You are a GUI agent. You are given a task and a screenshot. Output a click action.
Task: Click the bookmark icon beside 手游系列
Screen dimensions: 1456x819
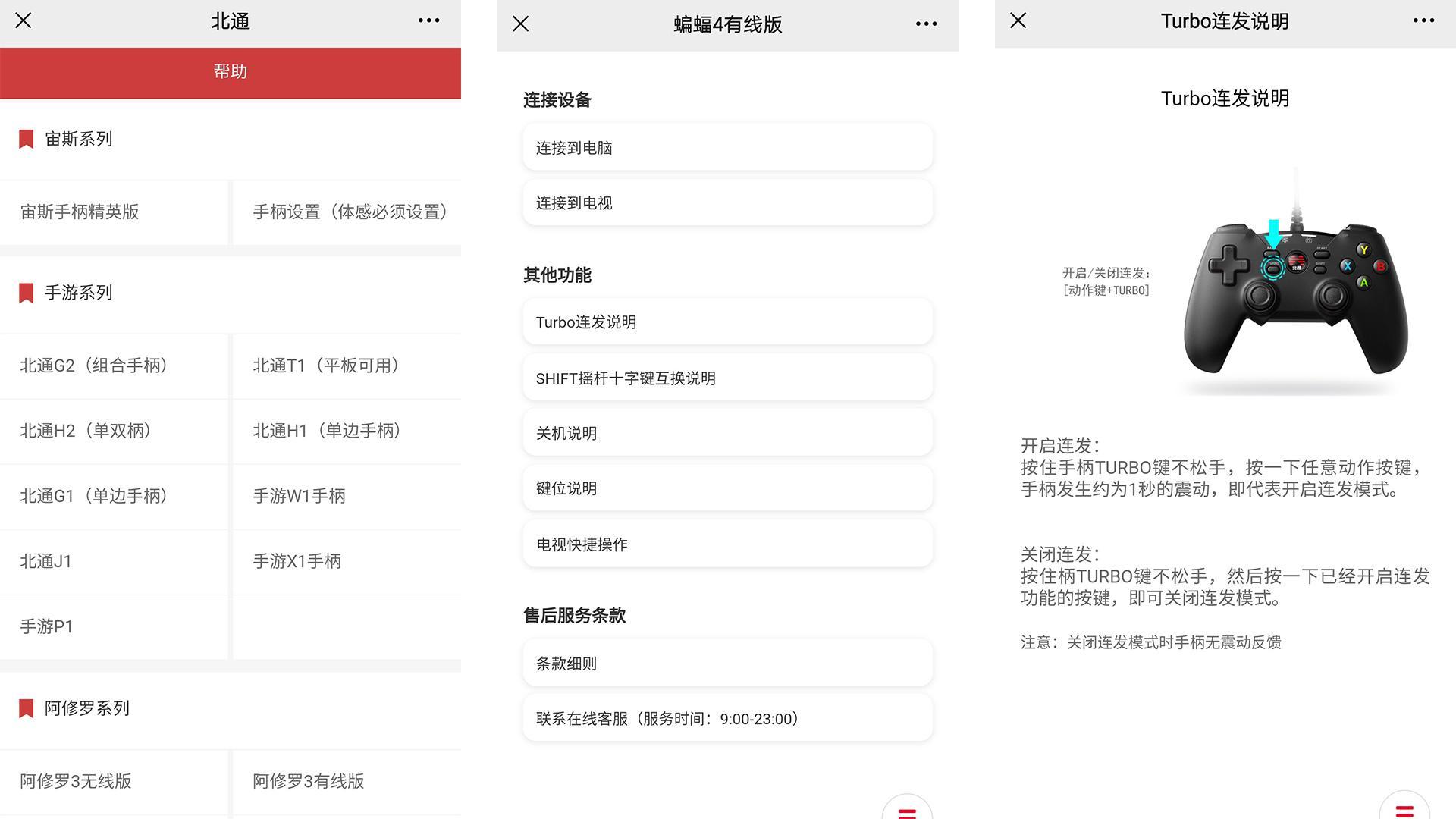[x=27, y=293]
